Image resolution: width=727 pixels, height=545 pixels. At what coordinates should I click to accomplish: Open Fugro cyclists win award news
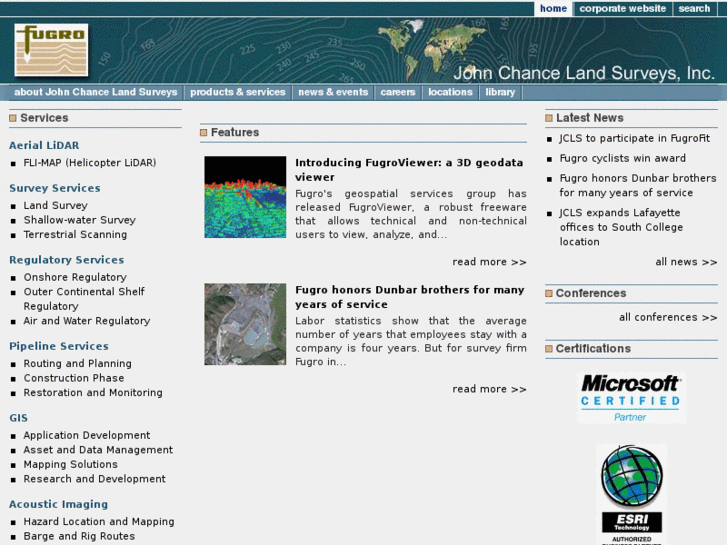click(x=622, y=158)
